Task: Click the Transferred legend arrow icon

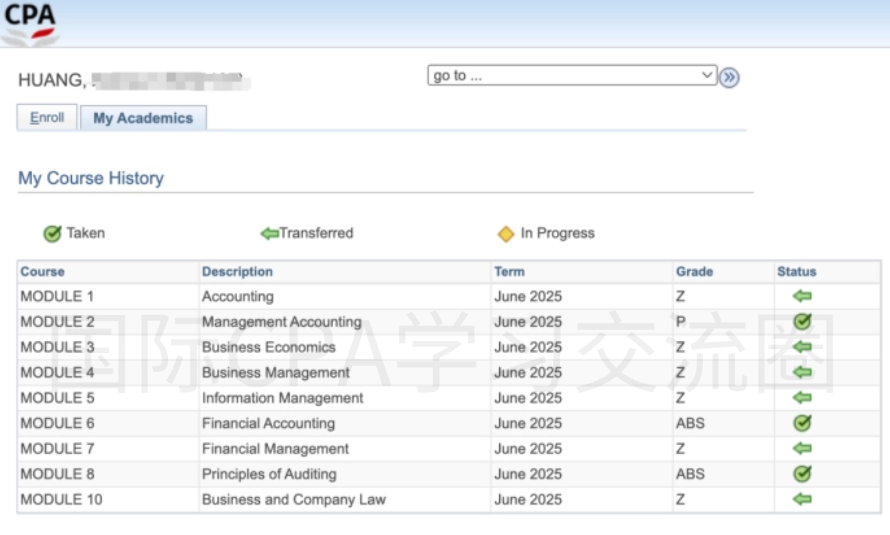Action: tap(269, 233)
